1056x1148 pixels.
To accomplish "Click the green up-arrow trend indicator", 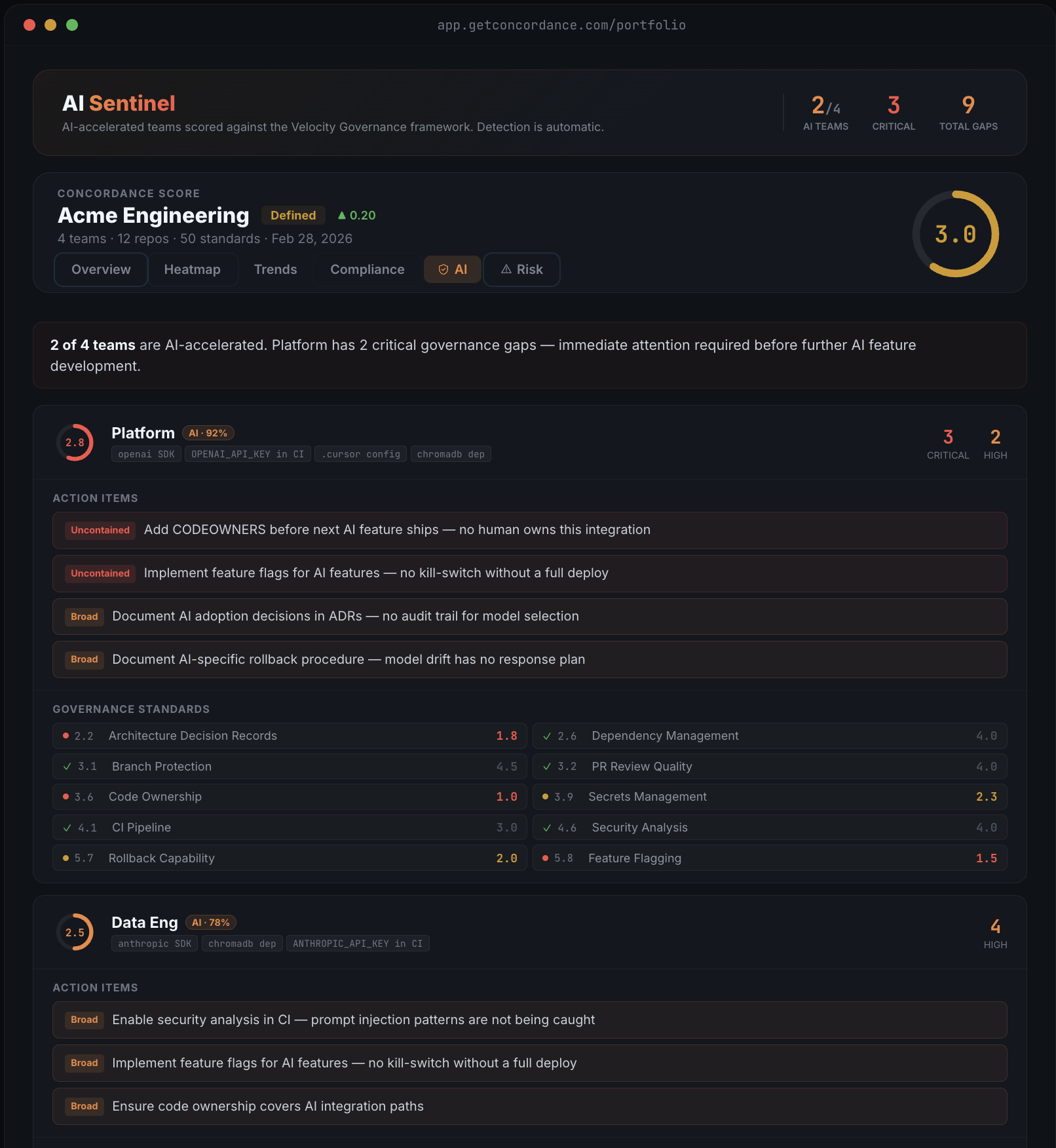I will pyautogui.click(x=341, y=215).
